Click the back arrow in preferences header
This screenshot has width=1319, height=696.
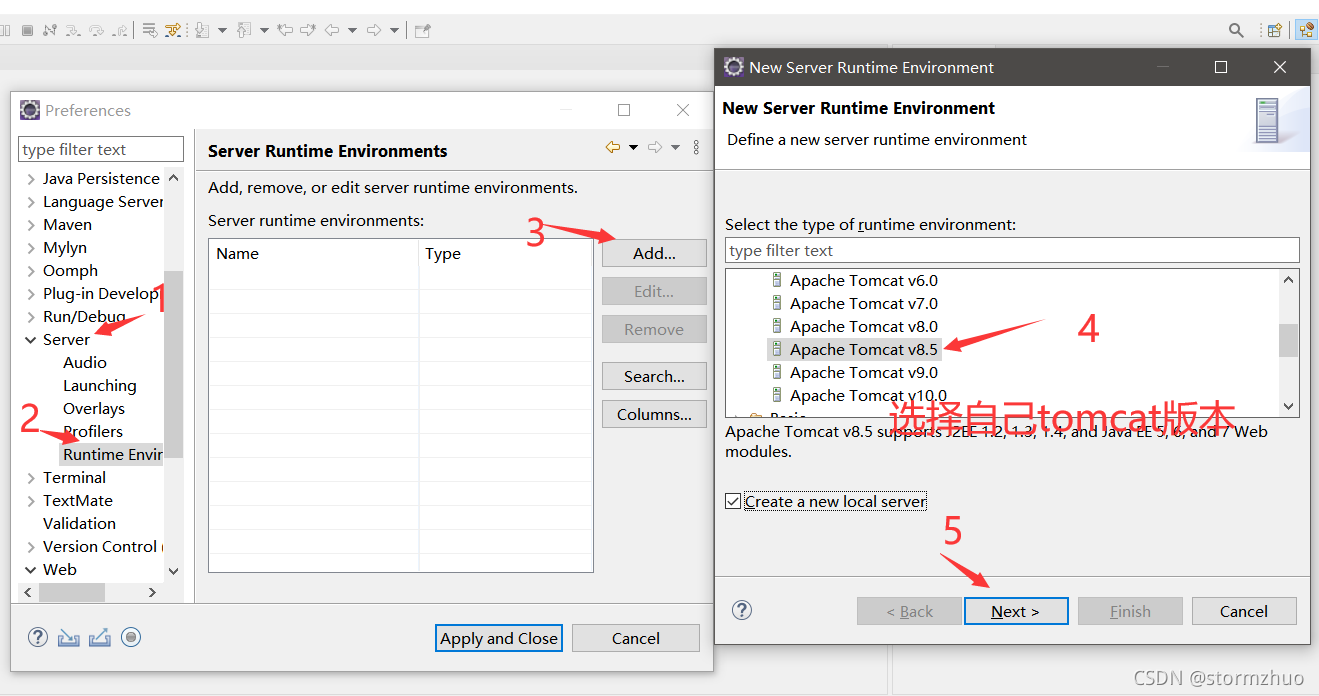[613, 147]
